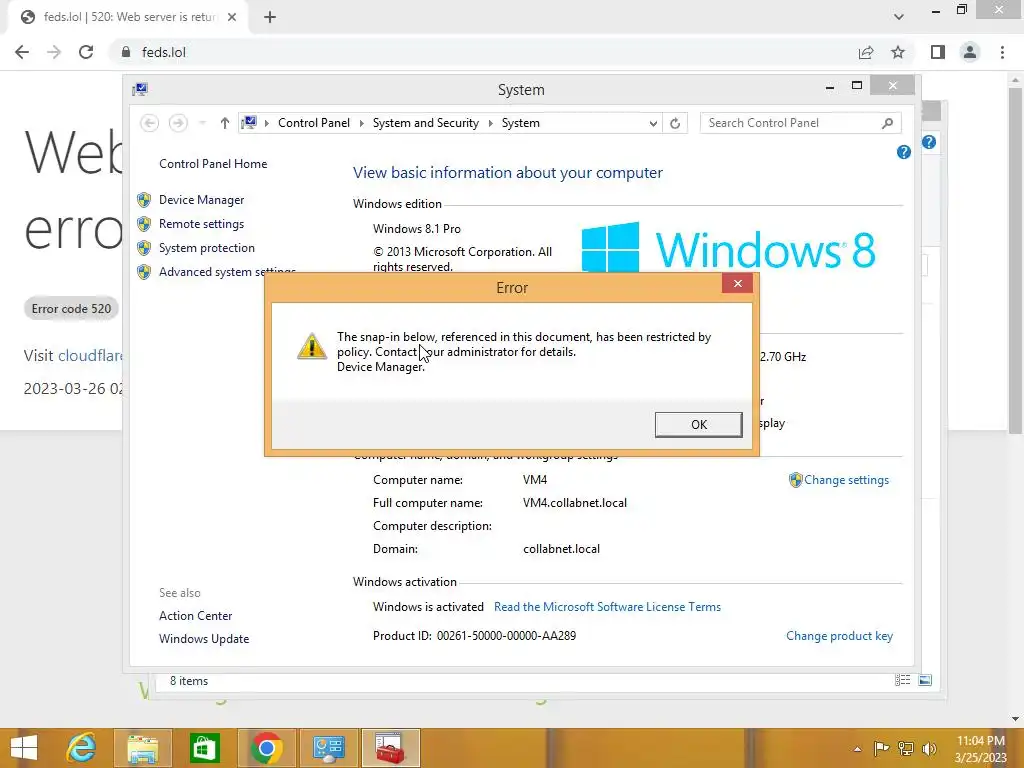Screen dimensions: 1024x768
Task: Click Change settings for computer name
Action: (846, 480)
